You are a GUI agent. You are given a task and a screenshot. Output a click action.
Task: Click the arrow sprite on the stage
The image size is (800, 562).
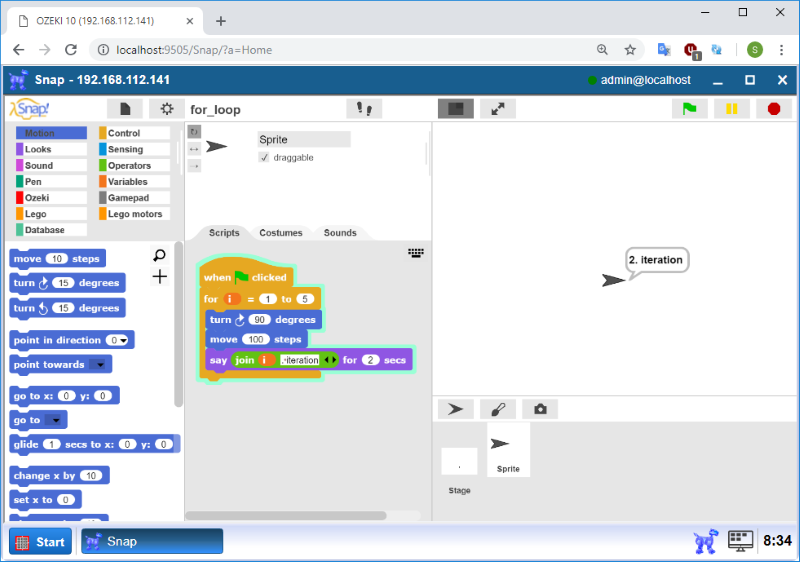click(x=613, y=280)
